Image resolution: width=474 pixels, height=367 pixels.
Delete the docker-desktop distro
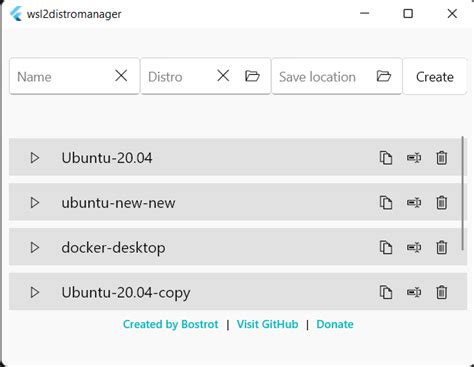[442, 248]
